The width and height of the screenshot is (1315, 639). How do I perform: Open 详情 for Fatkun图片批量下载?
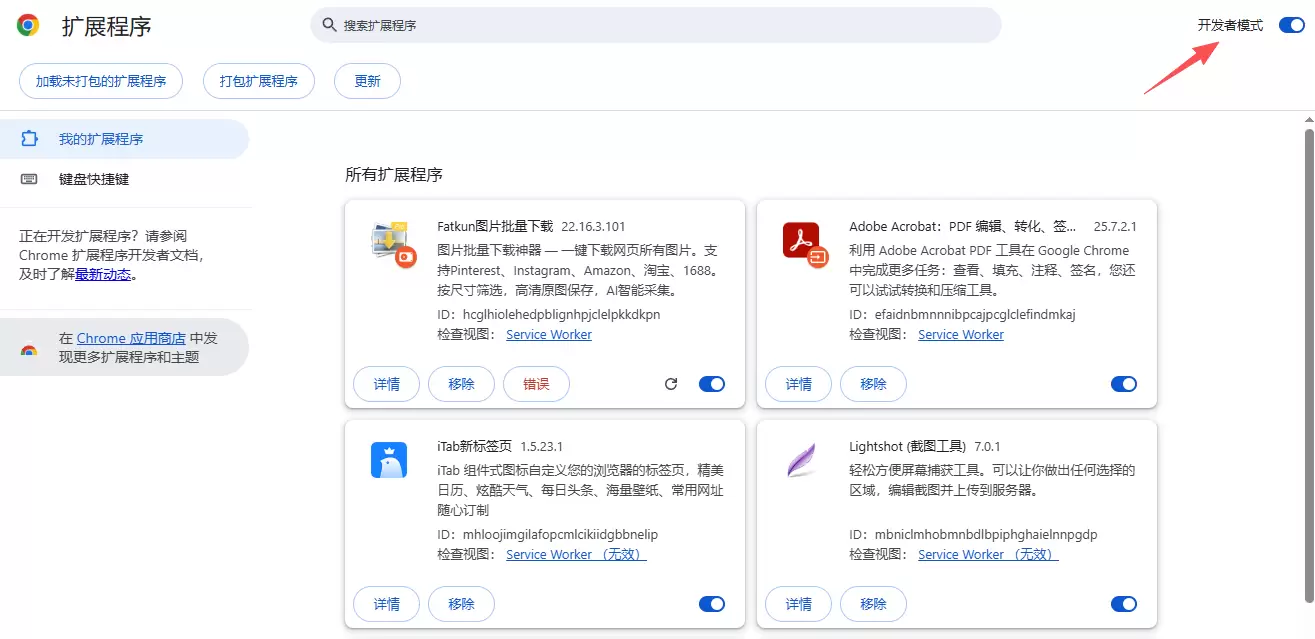click(387, 384)
